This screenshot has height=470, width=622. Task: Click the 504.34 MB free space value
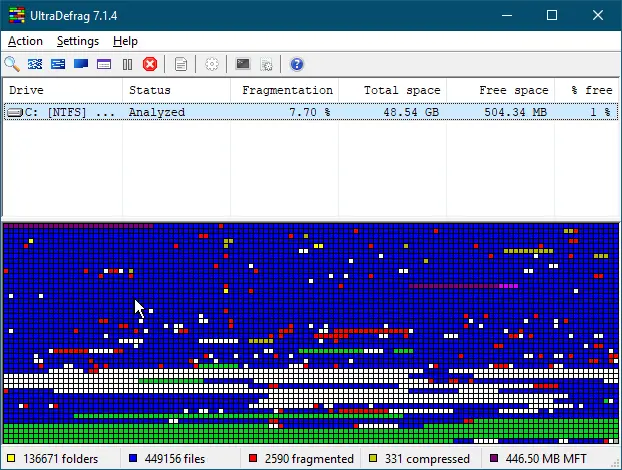coord(515,112)
